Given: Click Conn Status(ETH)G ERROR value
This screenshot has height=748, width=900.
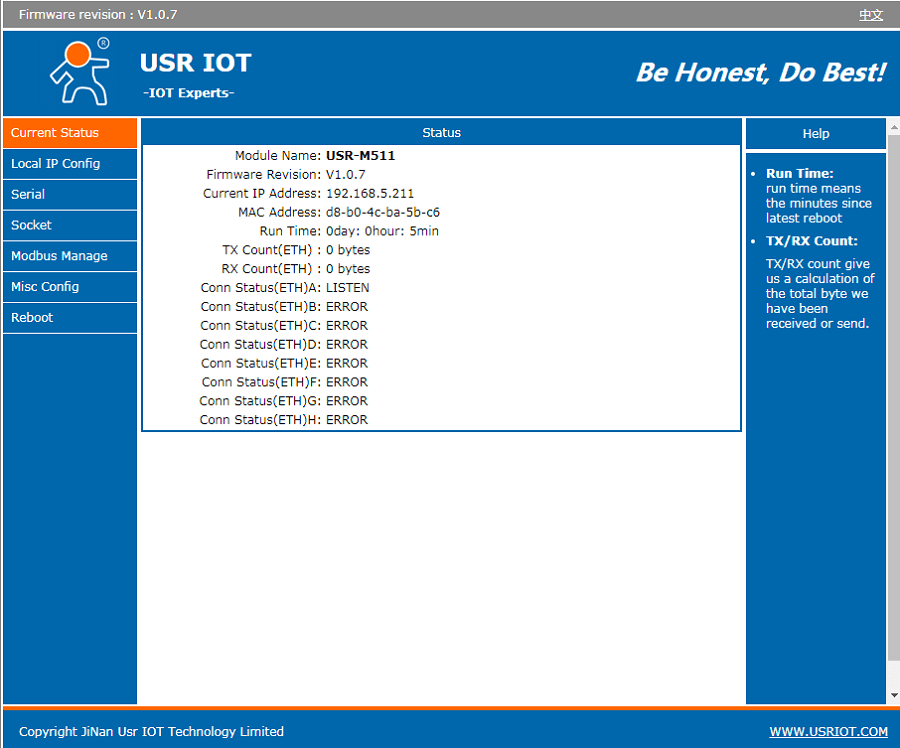Looking at the screenshot, I should pyautogui.click(x=347, y=401).
